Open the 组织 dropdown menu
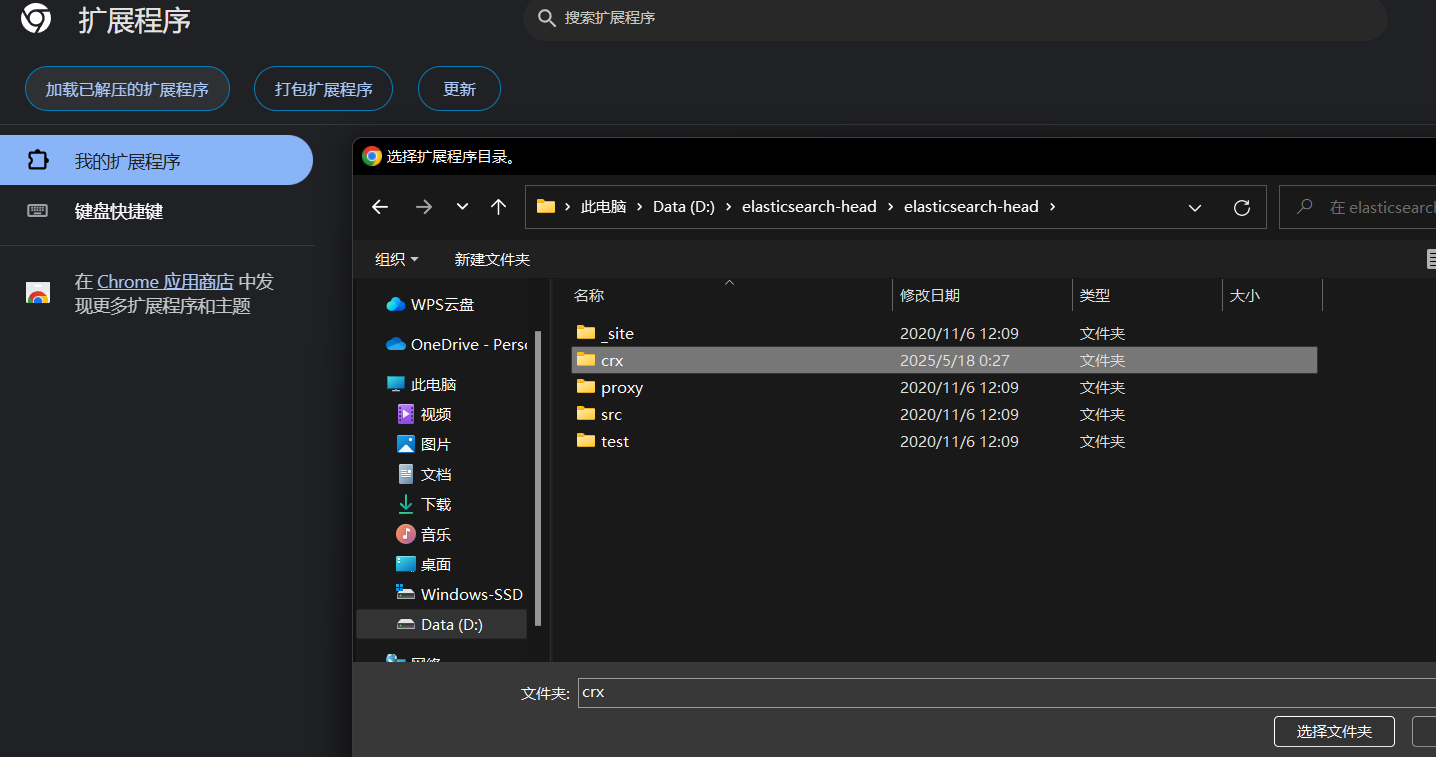The width and height of the screenshot is (1436, 757). coord(396,259)
